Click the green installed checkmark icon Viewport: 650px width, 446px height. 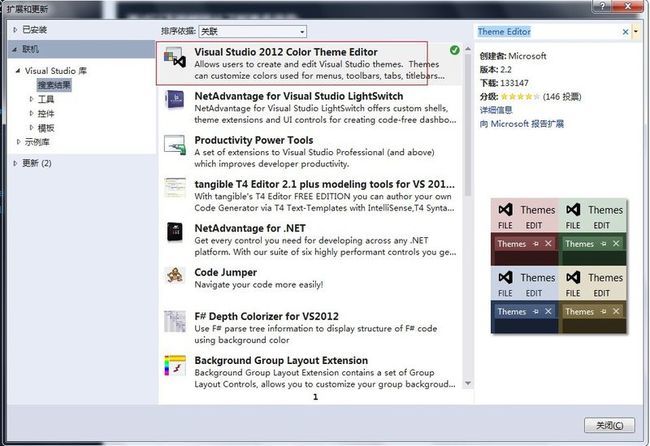pyautogui.click(x=455, y=50)
